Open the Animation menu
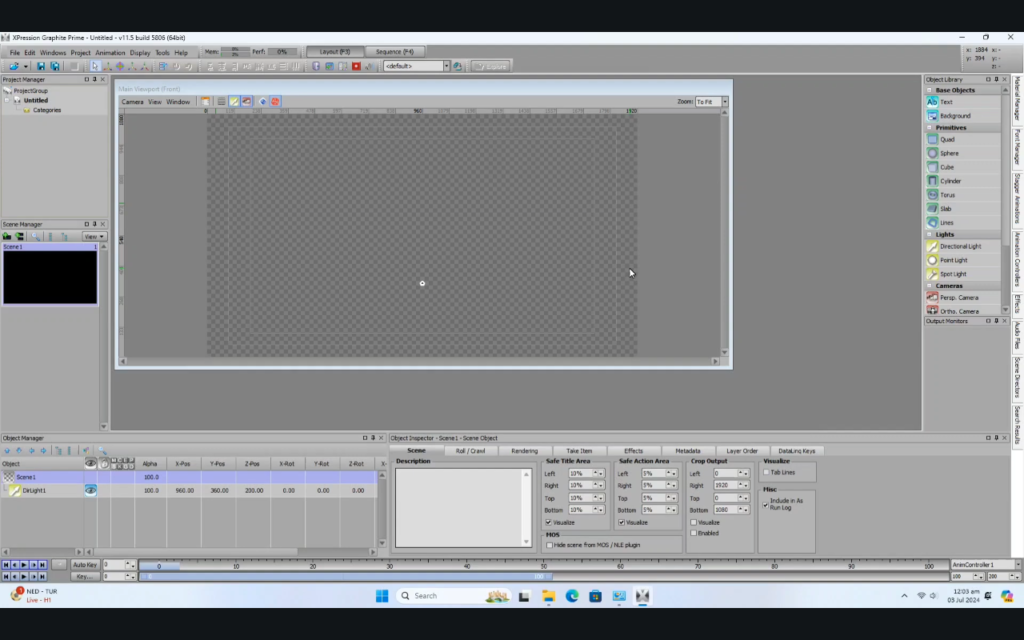The width and height of the screenshot is (1024, 640). (110, 53)
